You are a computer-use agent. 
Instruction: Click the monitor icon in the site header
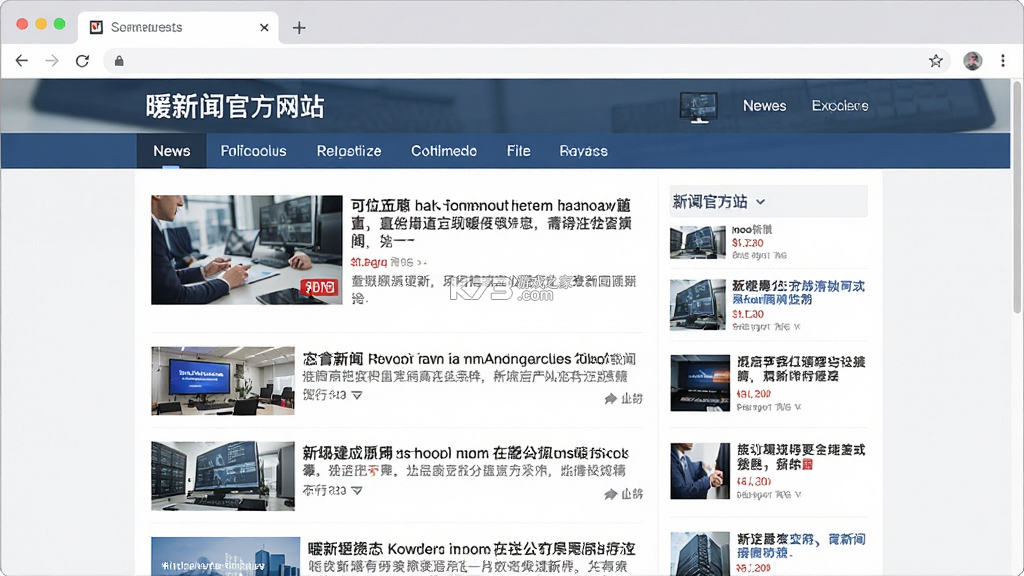698,107
